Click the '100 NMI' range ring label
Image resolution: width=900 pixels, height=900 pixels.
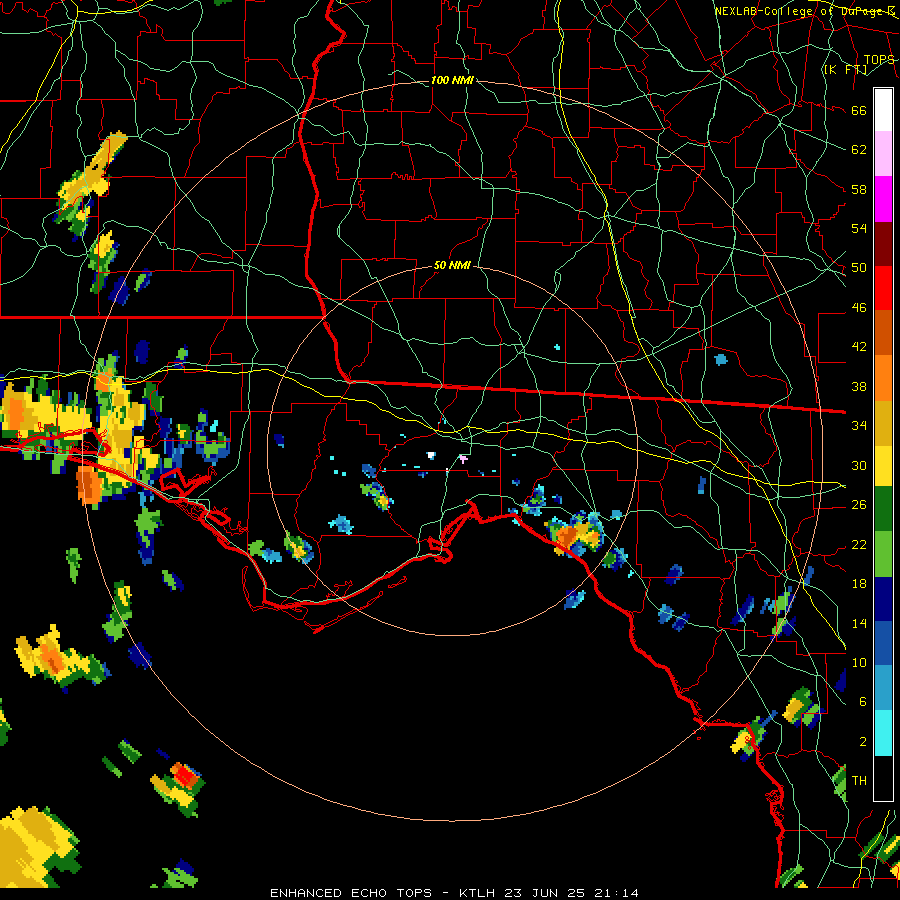click(452, 80)
